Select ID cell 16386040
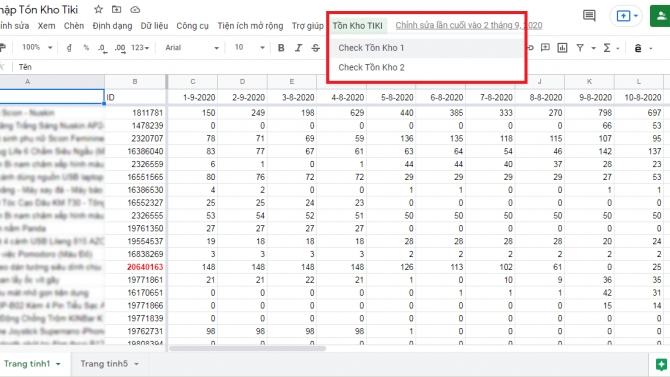This screenshot has width=670, height=377. pos(135,151)
